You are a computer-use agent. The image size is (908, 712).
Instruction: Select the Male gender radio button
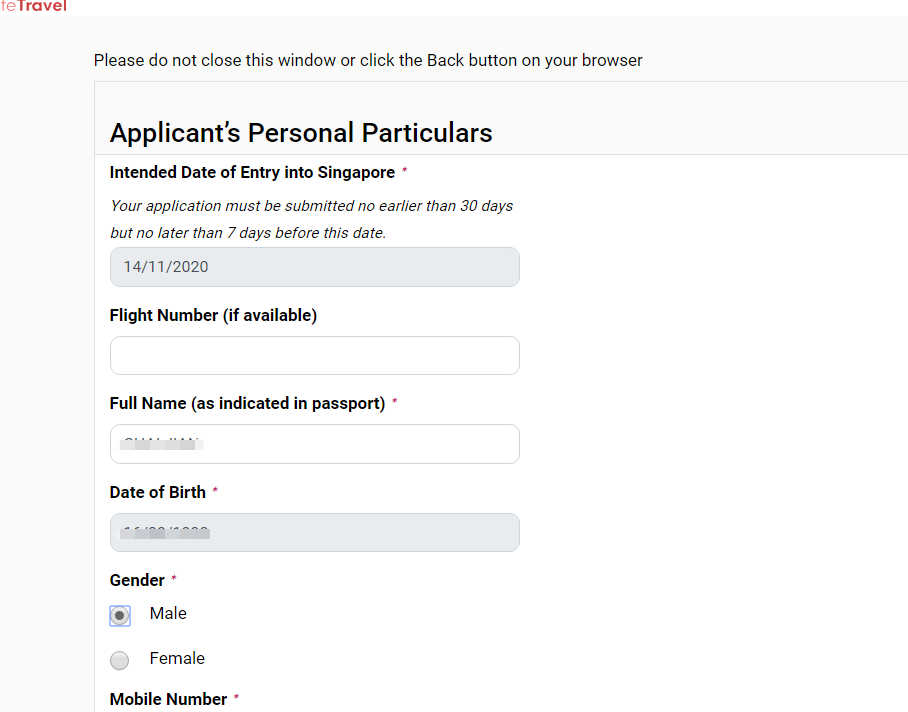(120, 616)
